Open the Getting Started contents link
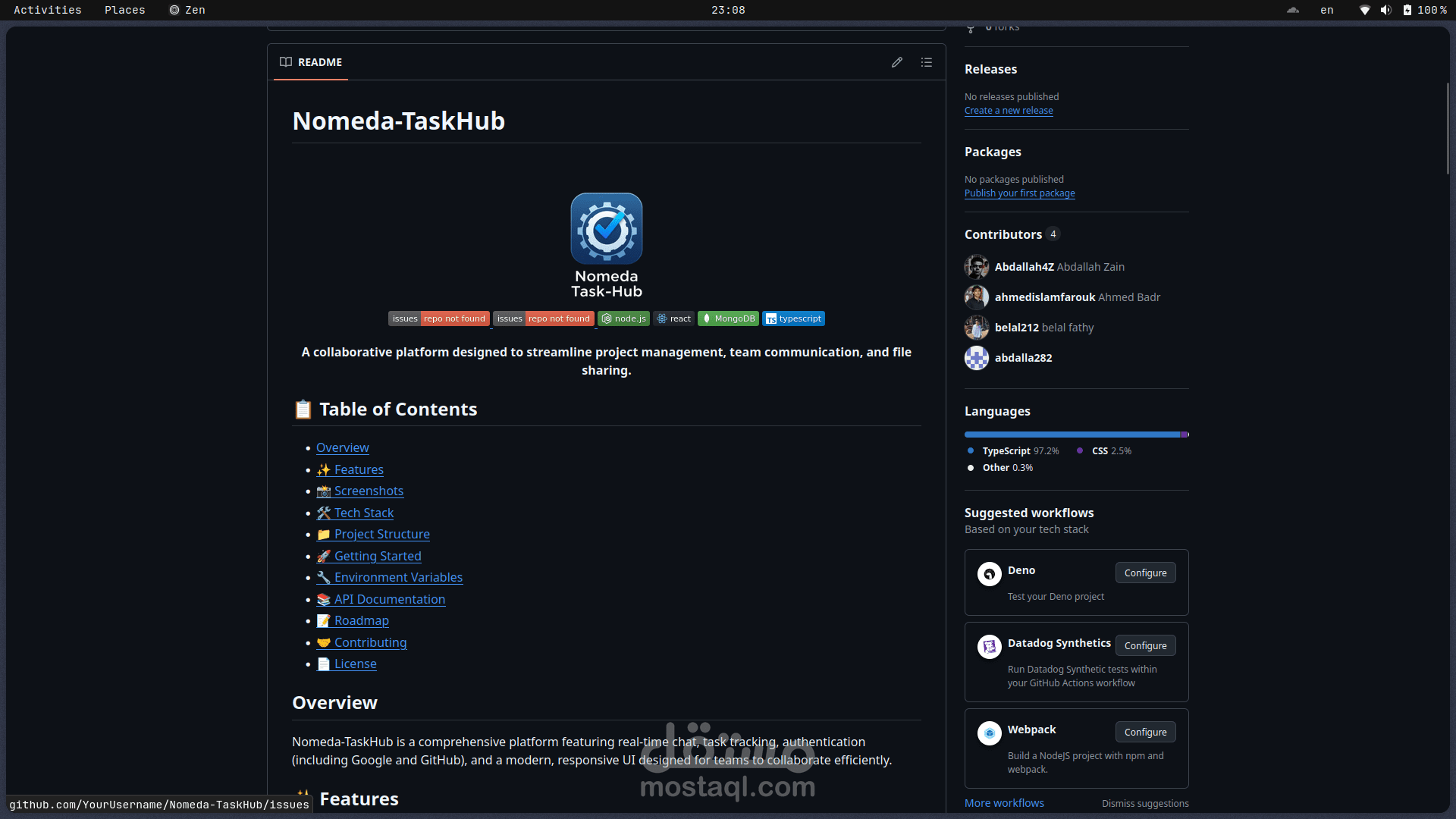Viewport: 1456px width, 819px height. [x=377, y=556]
